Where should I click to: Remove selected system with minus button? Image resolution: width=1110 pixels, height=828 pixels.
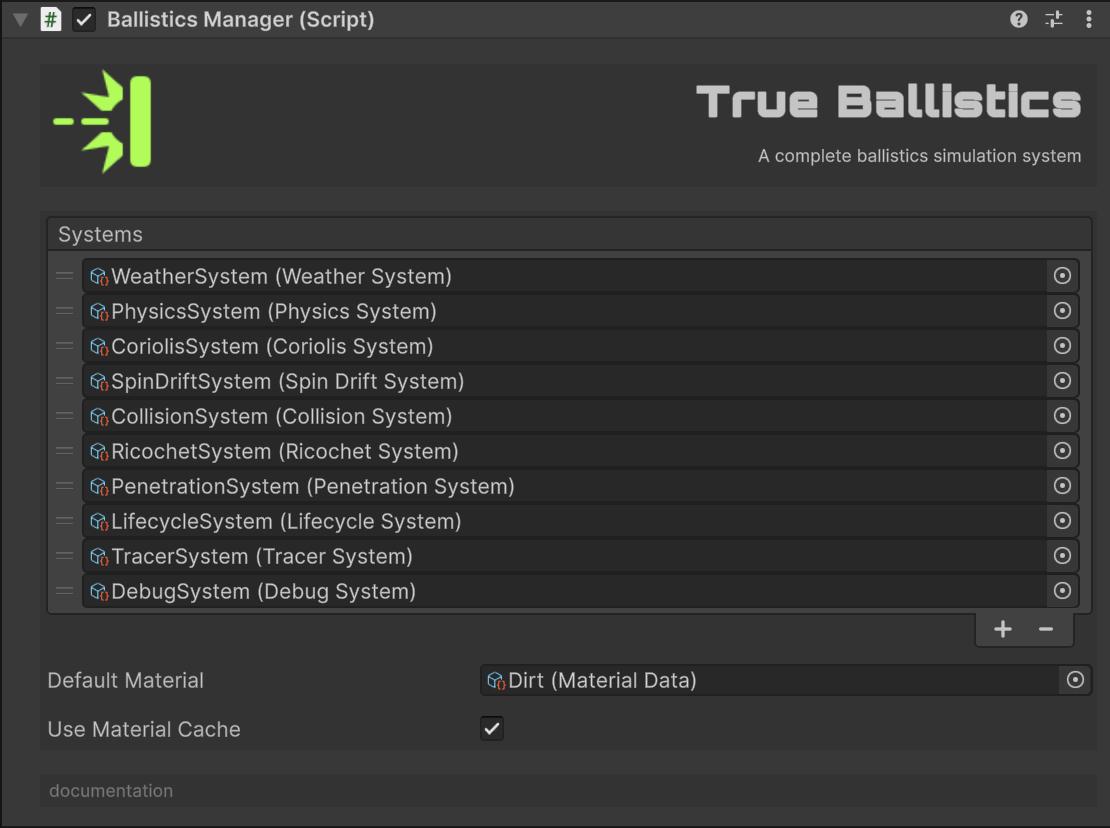click(x=1046, y=629)
